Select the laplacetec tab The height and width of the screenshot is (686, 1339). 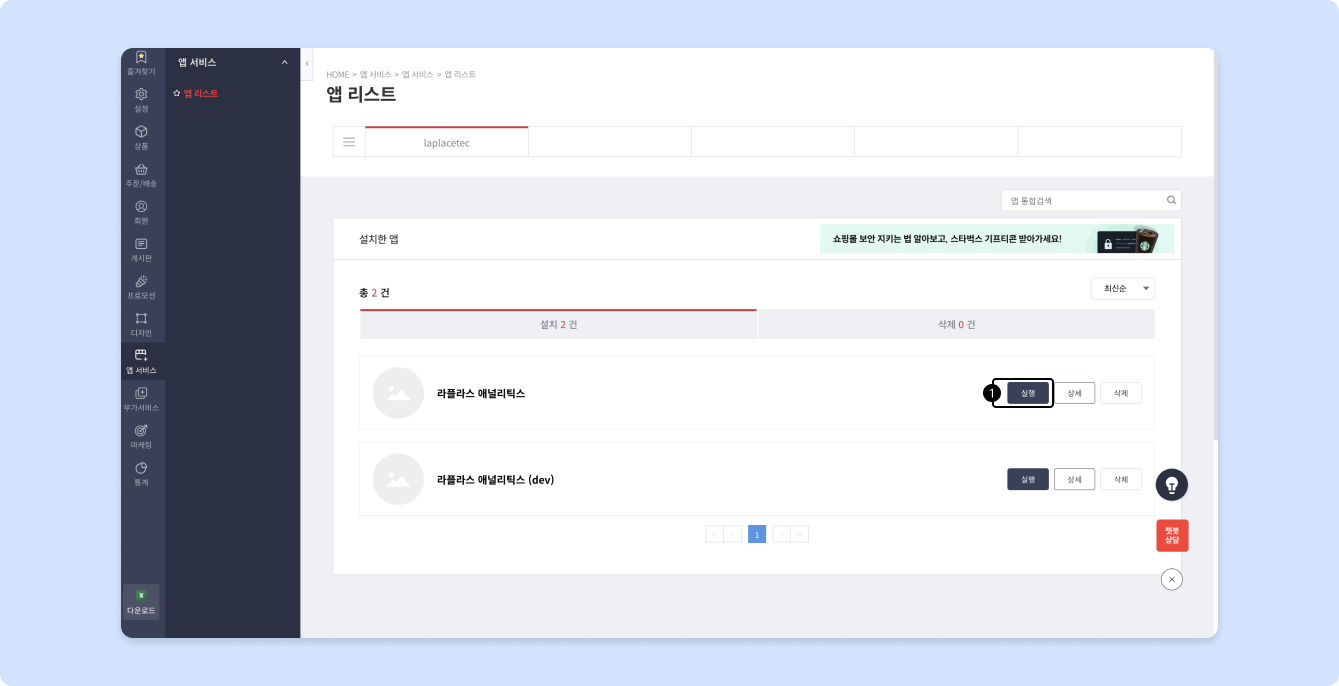pyautogui.click(x=446, y=143)
